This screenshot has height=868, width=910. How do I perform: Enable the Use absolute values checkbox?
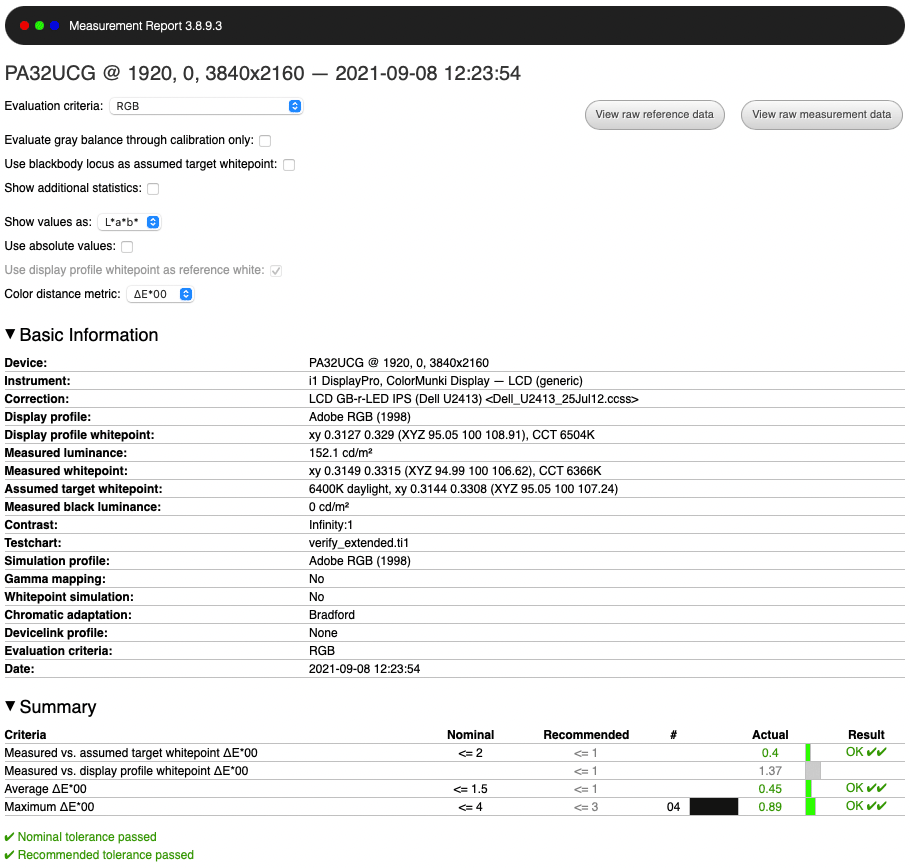coord(127,247)
